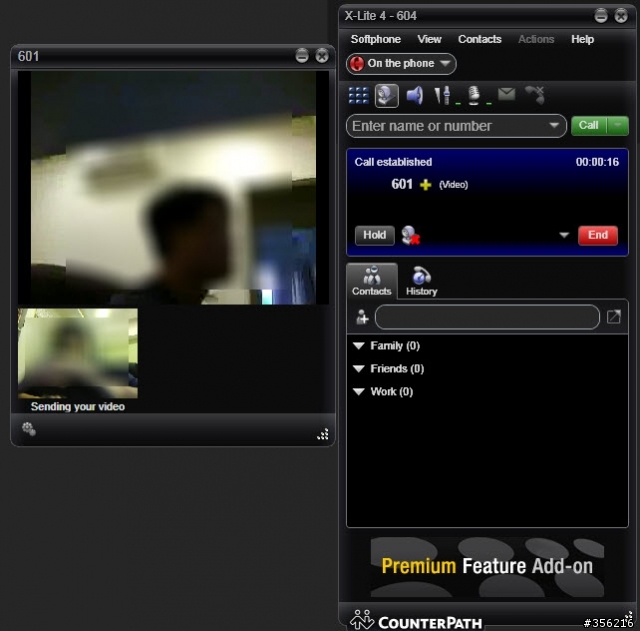The image size is (640, 631).
Task: Focus the contacts search field
Action: pos(487,317)
